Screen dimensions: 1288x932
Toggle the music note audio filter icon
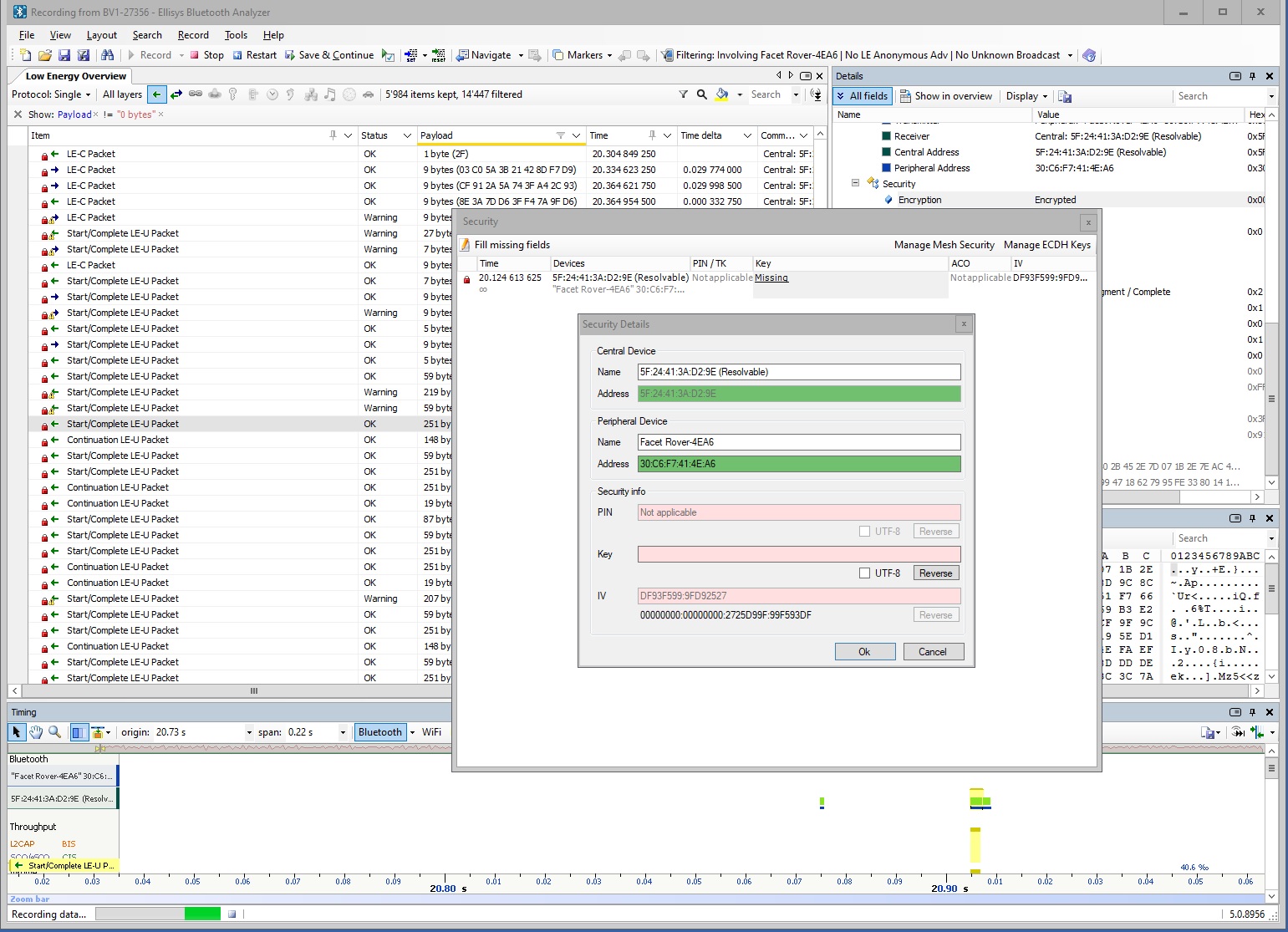(329, 94)
